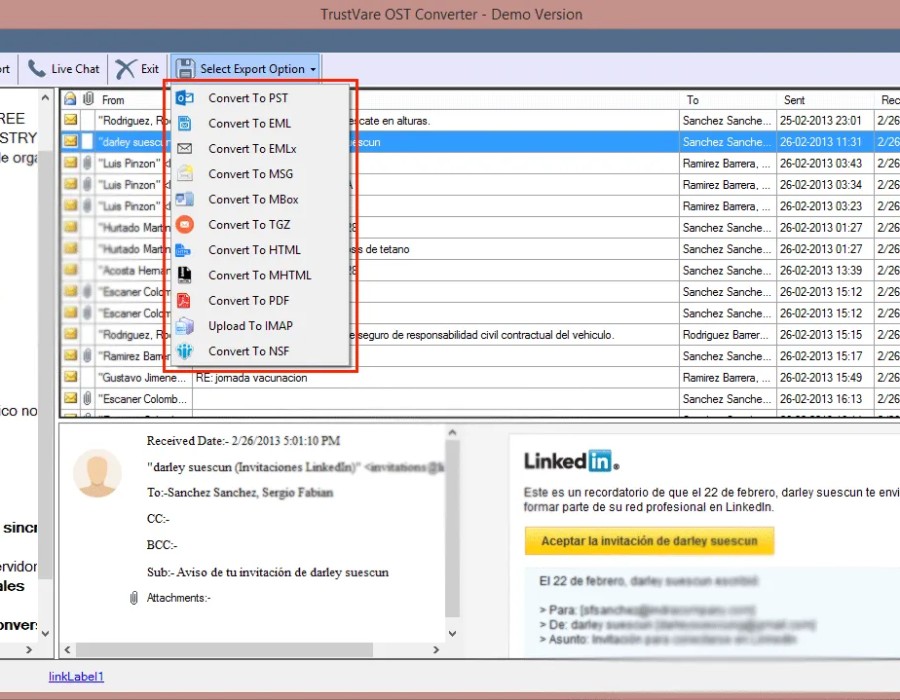Click the NSF icon in export menu
This screenshot has height=700, width=900.
click(184, 351)
